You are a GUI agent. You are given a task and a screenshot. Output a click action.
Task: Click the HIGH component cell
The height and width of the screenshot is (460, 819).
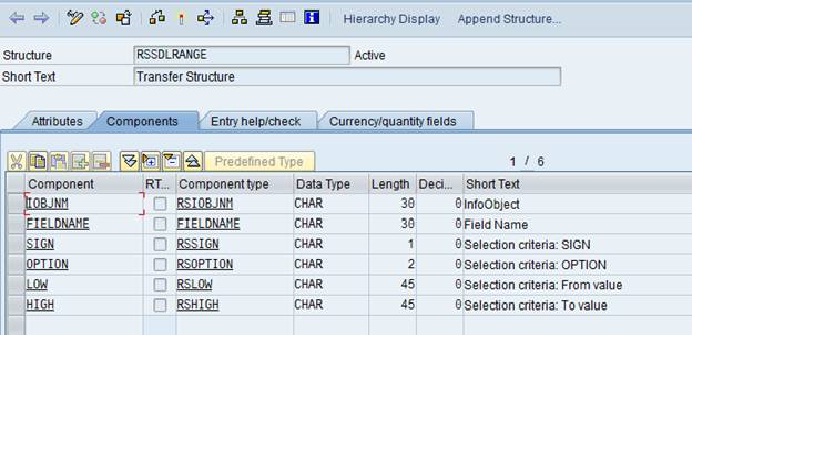point(84,305)
